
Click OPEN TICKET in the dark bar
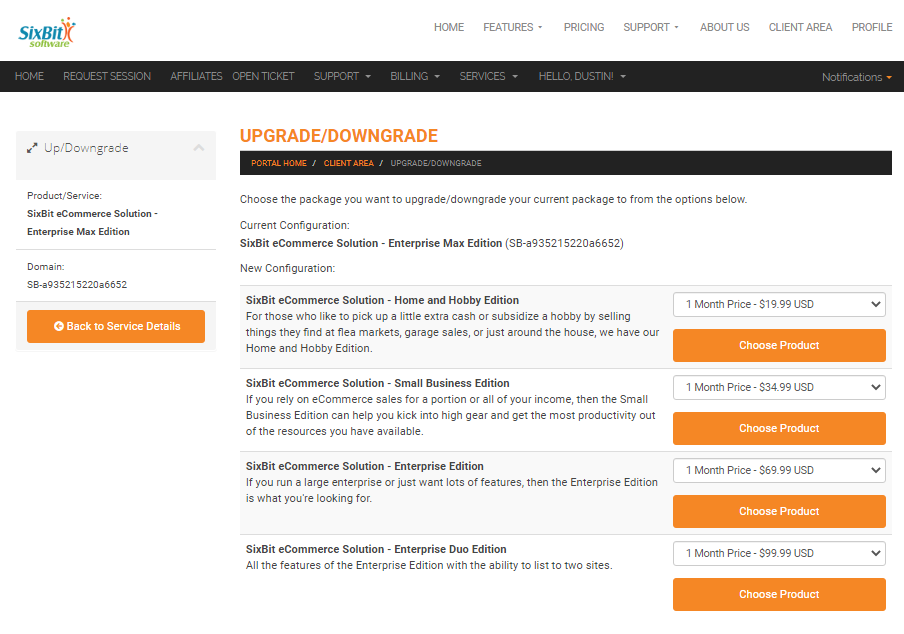263,76
